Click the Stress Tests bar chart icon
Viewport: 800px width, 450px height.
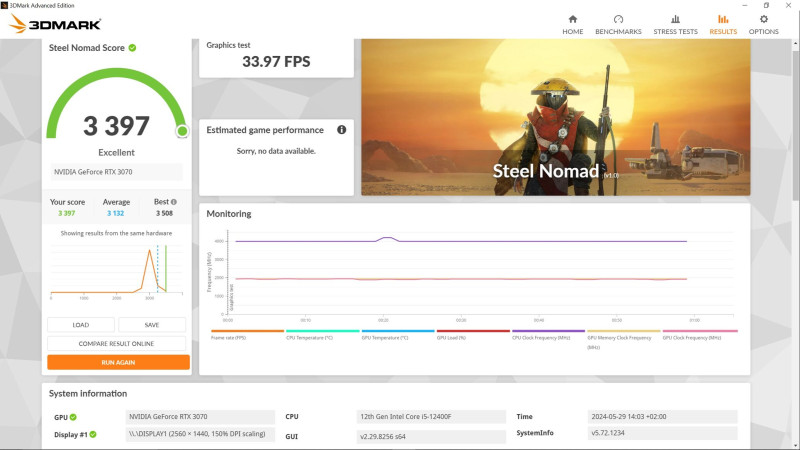click(x=675, y=19)
